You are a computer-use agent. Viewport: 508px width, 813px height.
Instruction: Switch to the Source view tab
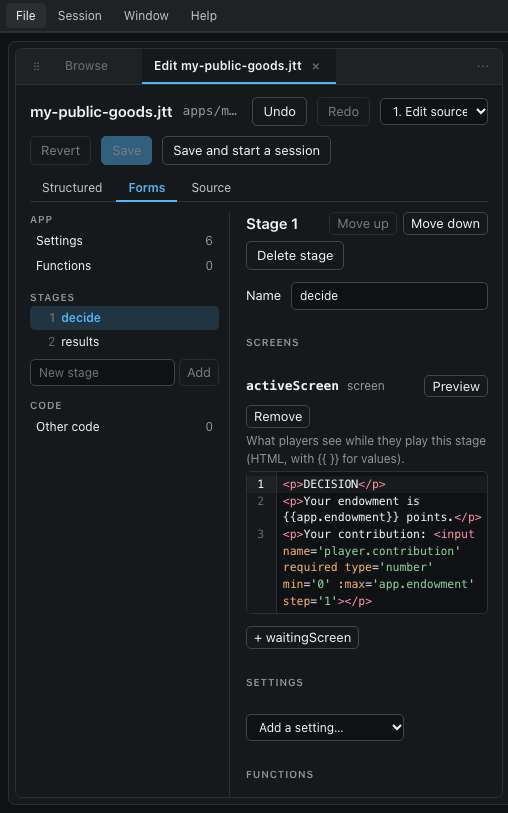[x=211, y=188]
